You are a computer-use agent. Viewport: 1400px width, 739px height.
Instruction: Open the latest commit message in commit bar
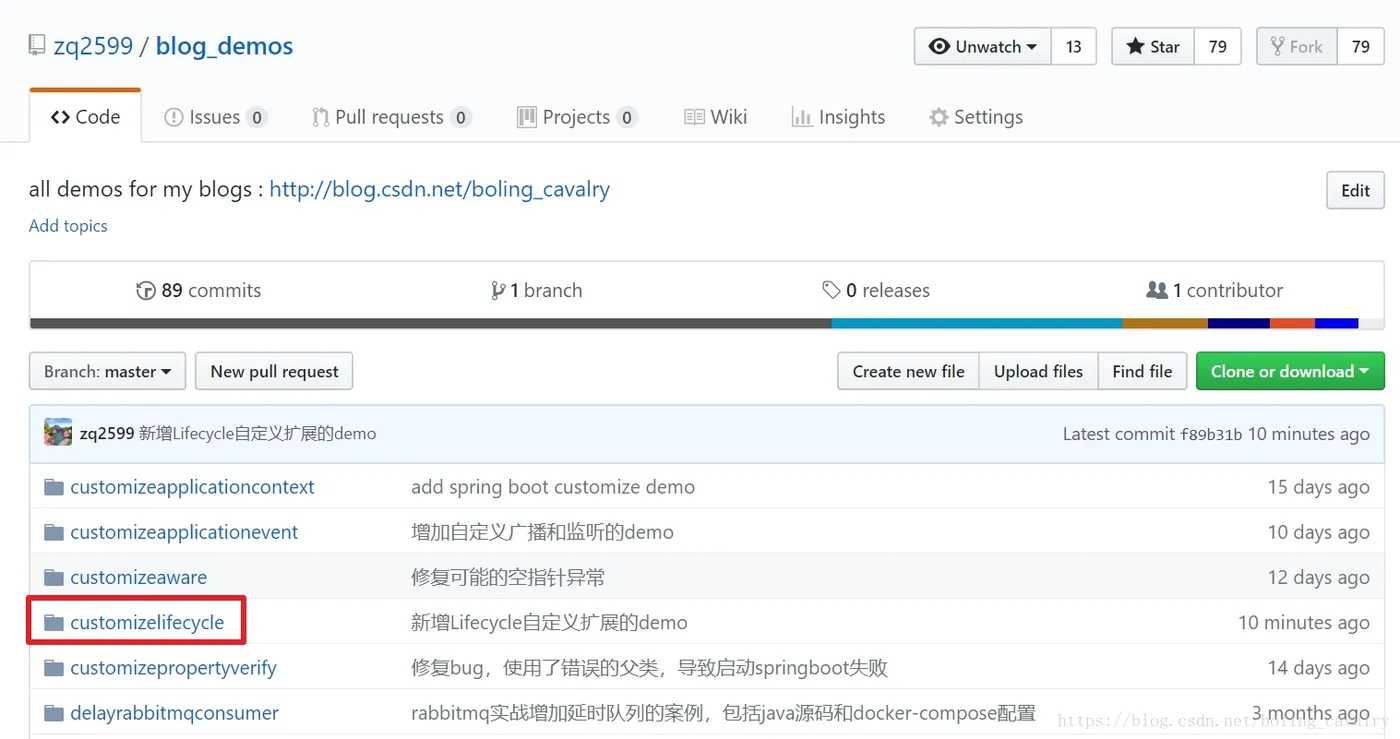tap(258, 433)
